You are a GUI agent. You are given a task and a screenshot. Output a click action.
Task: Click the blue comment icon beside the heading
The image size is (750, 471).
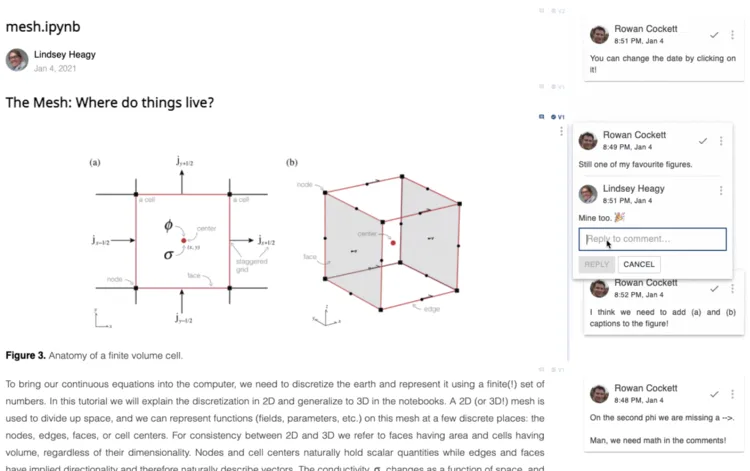coord(542,117)
